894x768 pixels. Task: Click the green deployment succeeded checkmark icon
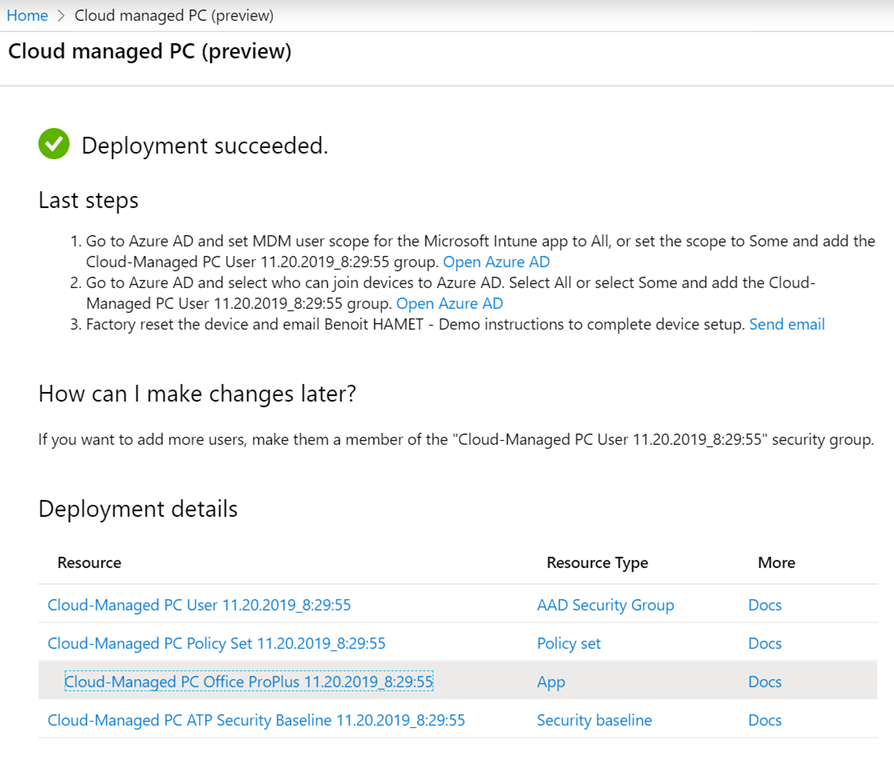(x=54, y=145)
